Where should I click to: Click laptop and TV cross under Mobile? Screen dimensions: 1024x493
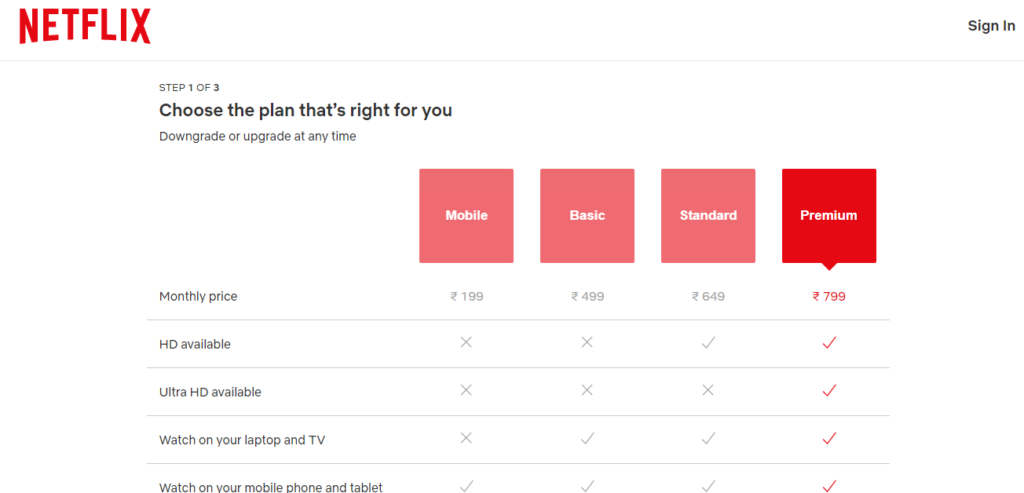(x=466, y=438)
